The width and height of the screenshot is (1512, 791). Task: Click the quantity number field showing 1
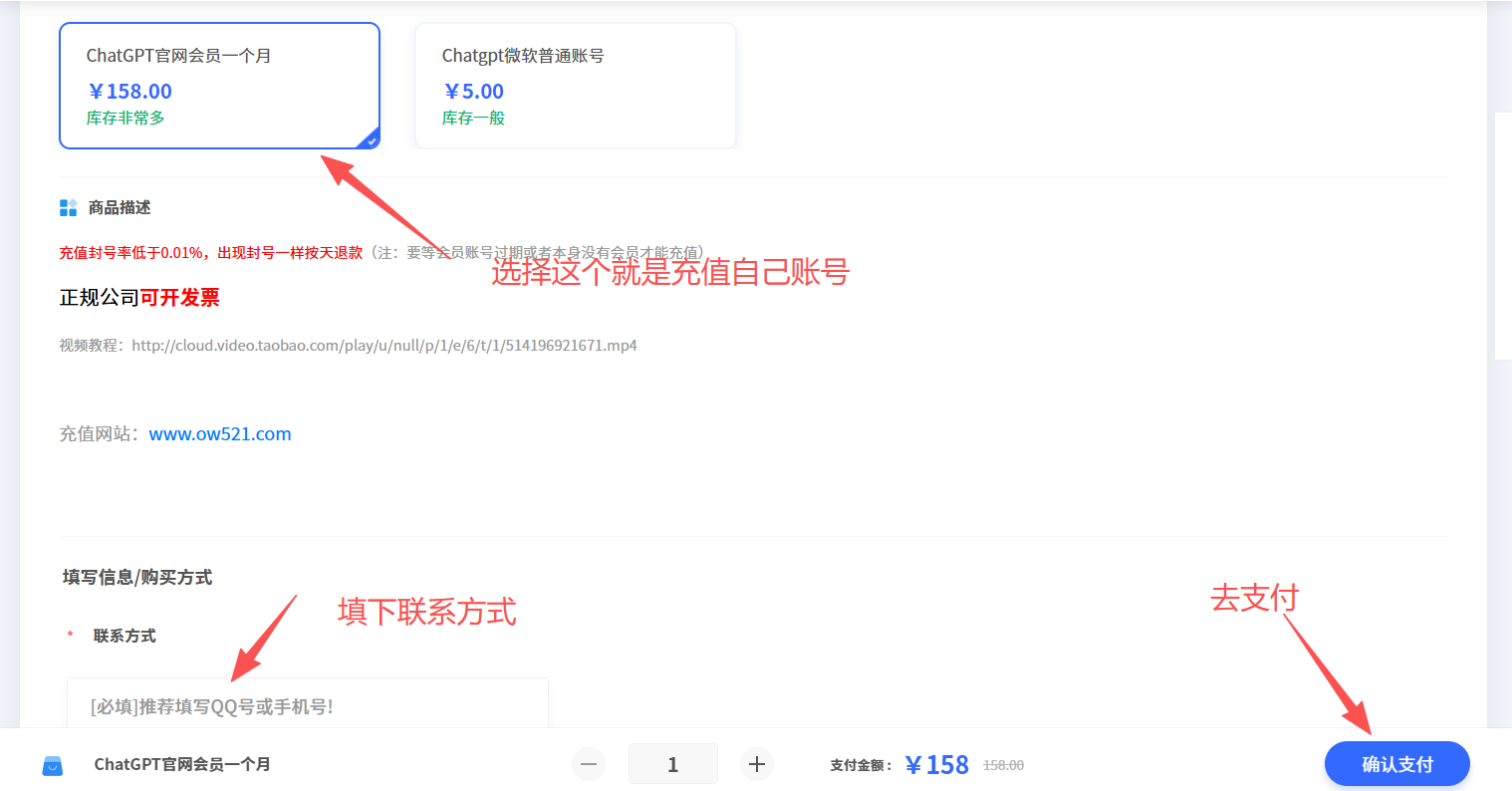tap(672, 763)
